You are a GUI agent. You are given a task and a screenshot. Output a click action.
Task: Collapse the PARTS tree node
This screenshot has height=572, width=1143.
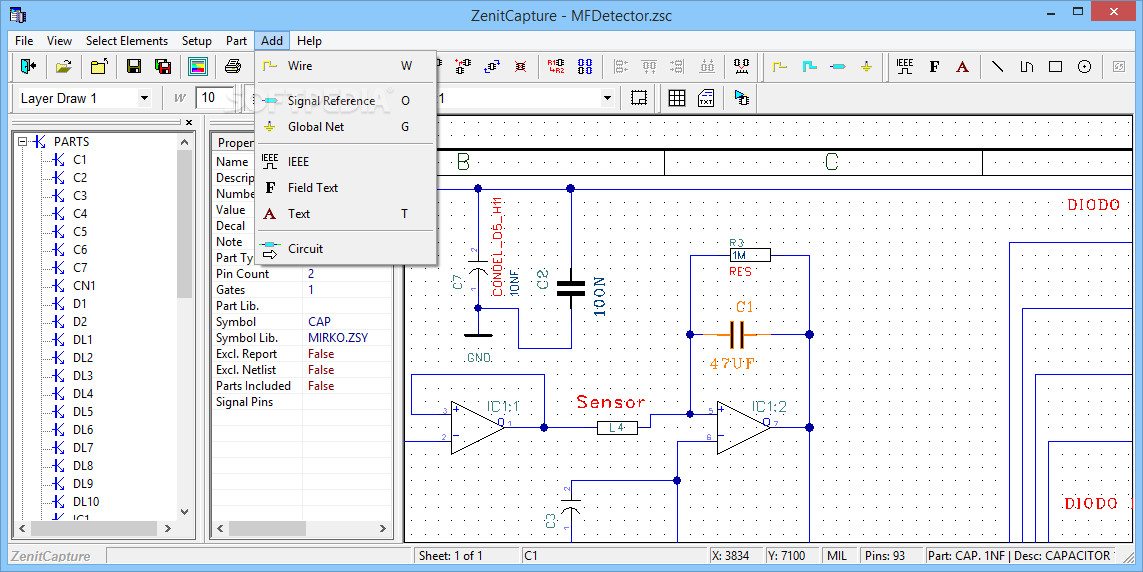click(23, 141)
